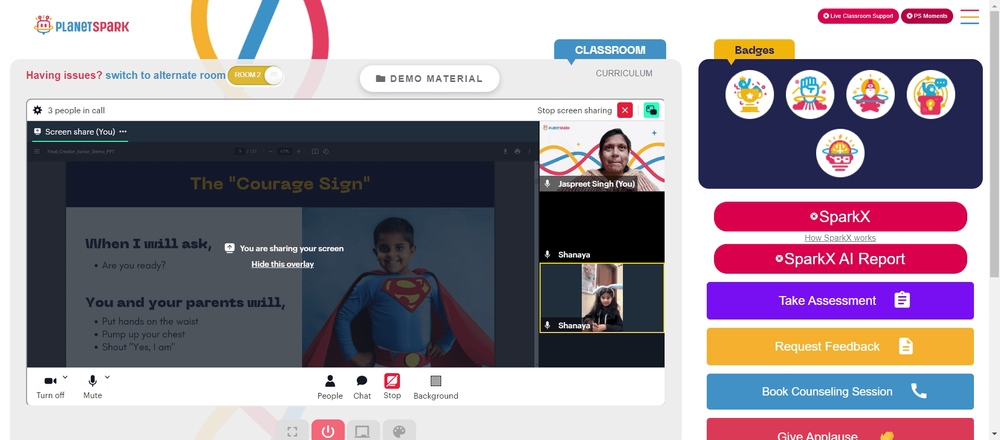Click the shared PDF more options dots
The width and height of the screenshot is (1000, 440).
click(528, 151)
